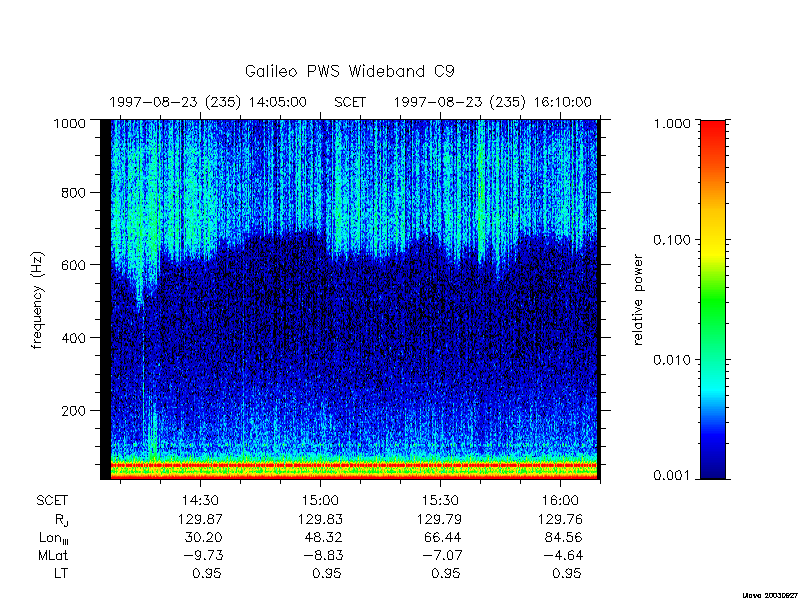Click the 'RJ' row label
Image resolution: width=800 pixels, height=600 pixels.
[x=62, y=520]
